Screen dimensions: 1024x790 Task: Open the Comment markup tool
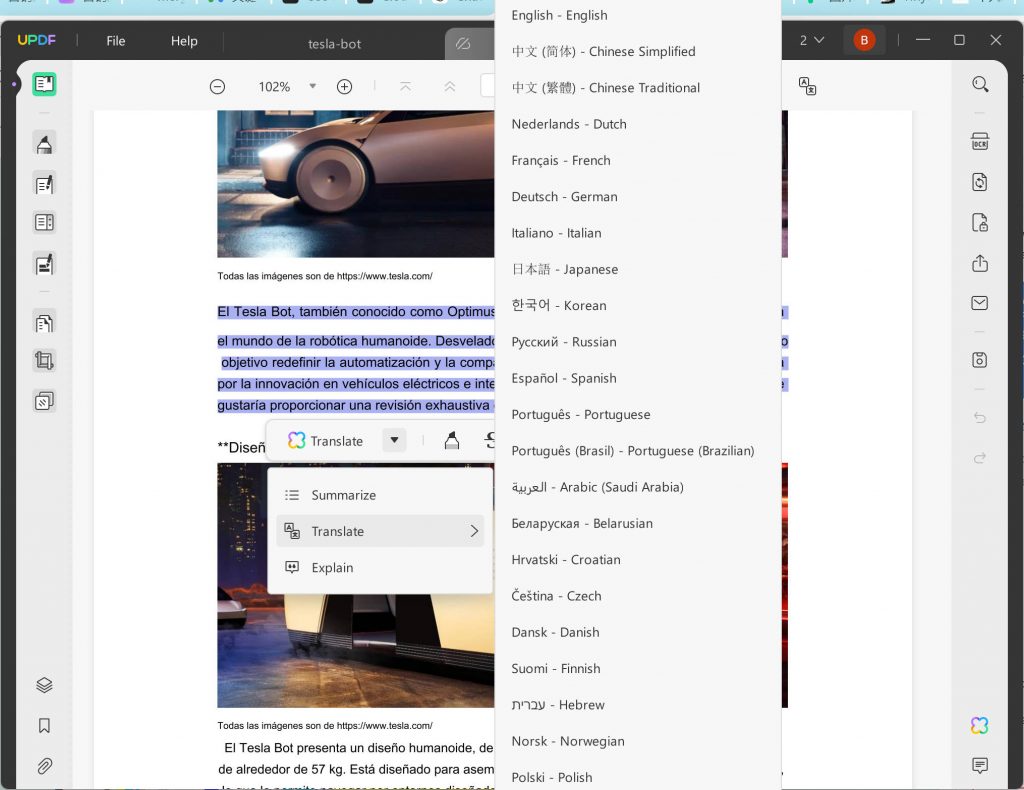[x=44, y=144]
